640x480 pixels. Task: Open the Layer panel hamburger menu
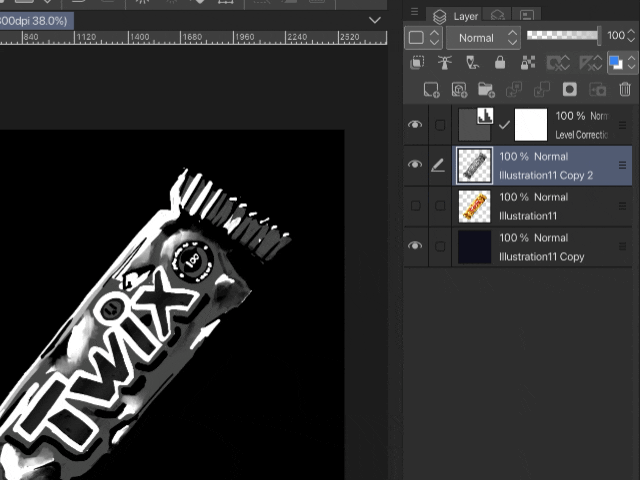414,12
